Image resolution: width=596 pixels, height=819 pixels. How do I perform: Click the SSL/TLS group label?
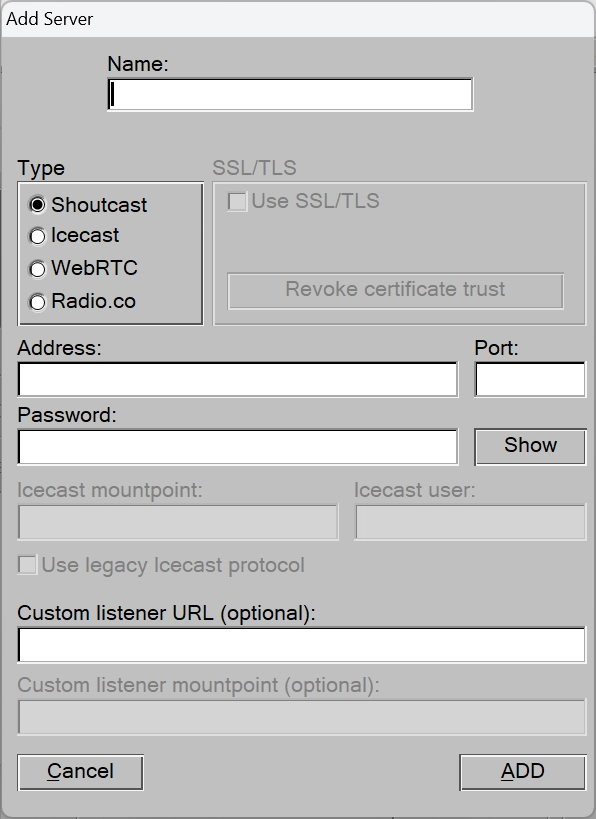tap(254, 168)
